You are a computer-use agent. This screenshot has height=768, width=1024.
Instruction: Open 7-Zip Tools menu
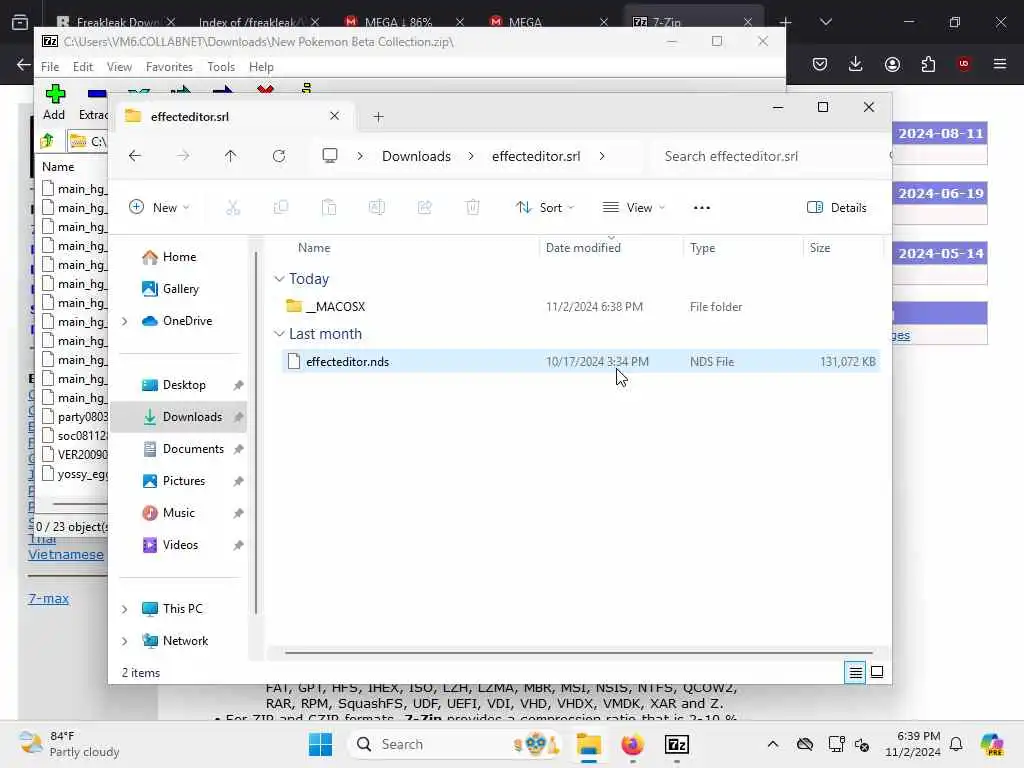point(221,67)
